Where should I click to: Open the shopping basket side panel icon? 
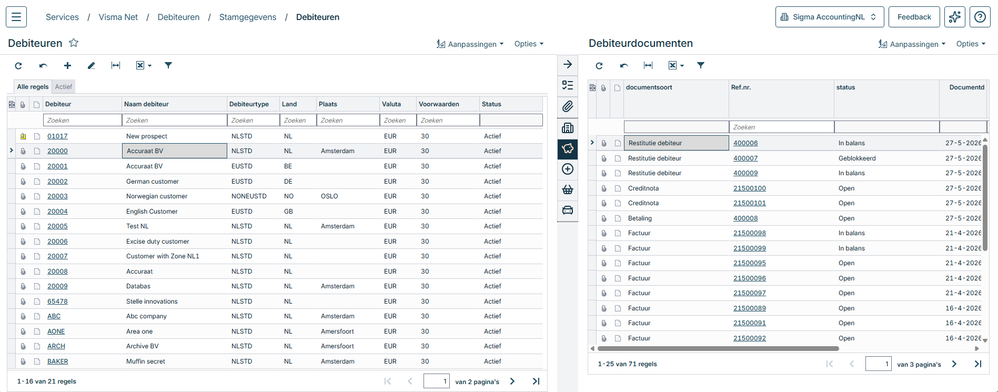[x=568, y=190]
